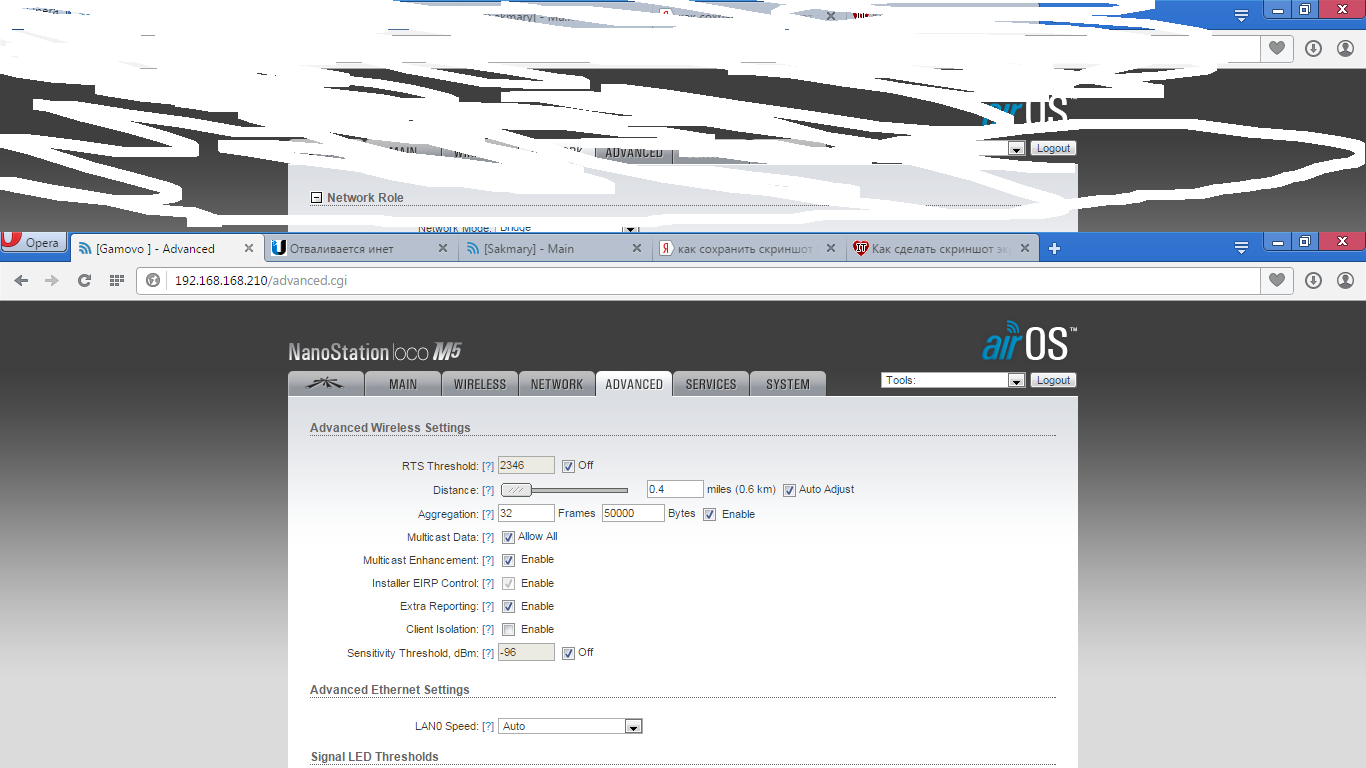
Task: Reload the advanced.cgi page
Action: (84, 281)
